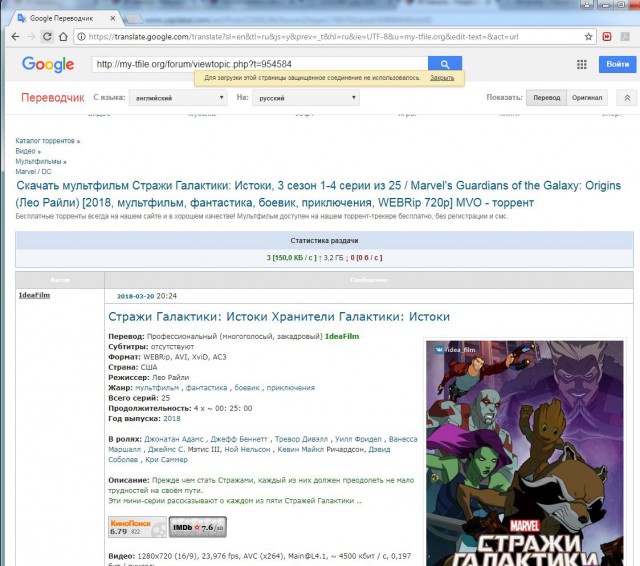The width and height of the screenshot is (640, 566).
Task: Click the post date 2018-03-20
Action: pos(136,296)
